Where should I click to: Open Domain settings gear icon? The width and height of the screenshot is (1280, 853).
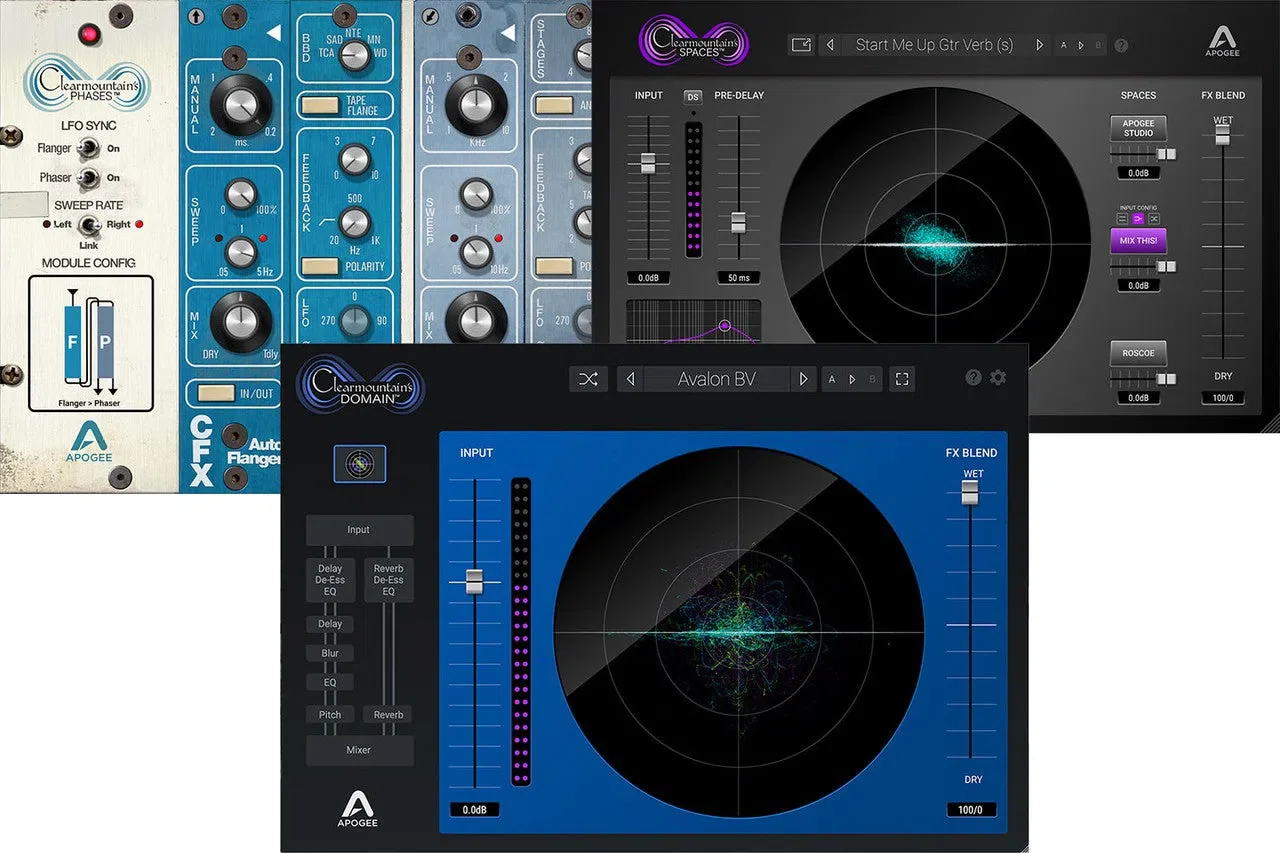[997, 378]
